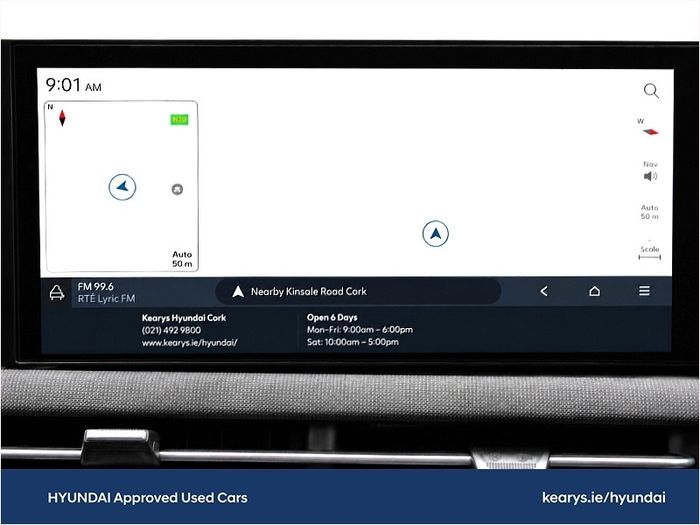Image resolution: width=700 pixels, height=525 pixels.
Task: Tap the north compass in mini map
Action: [x=62, y=118]
